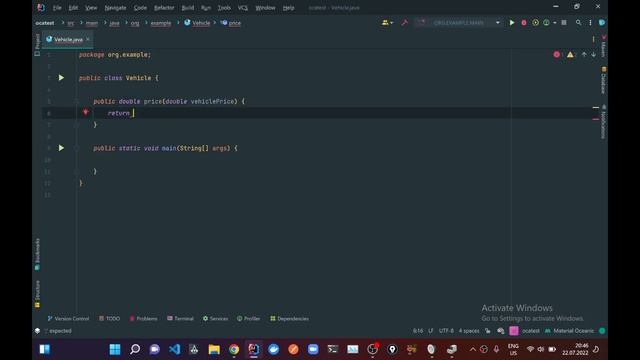Viewport: 640px width, 360px height.
Task: Click the pink ocatest color square in the status bar
Action: 514,331
